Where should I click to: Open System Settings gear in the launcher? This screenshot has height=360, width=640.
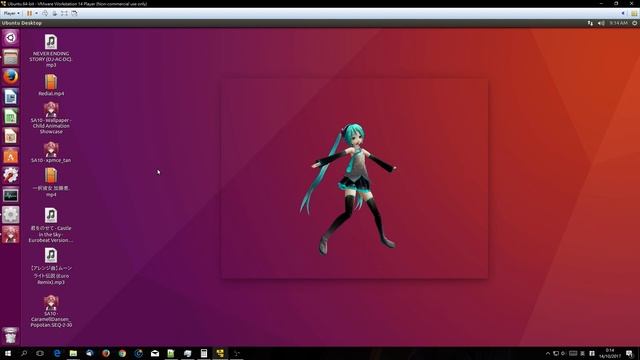tap(11, 215)
